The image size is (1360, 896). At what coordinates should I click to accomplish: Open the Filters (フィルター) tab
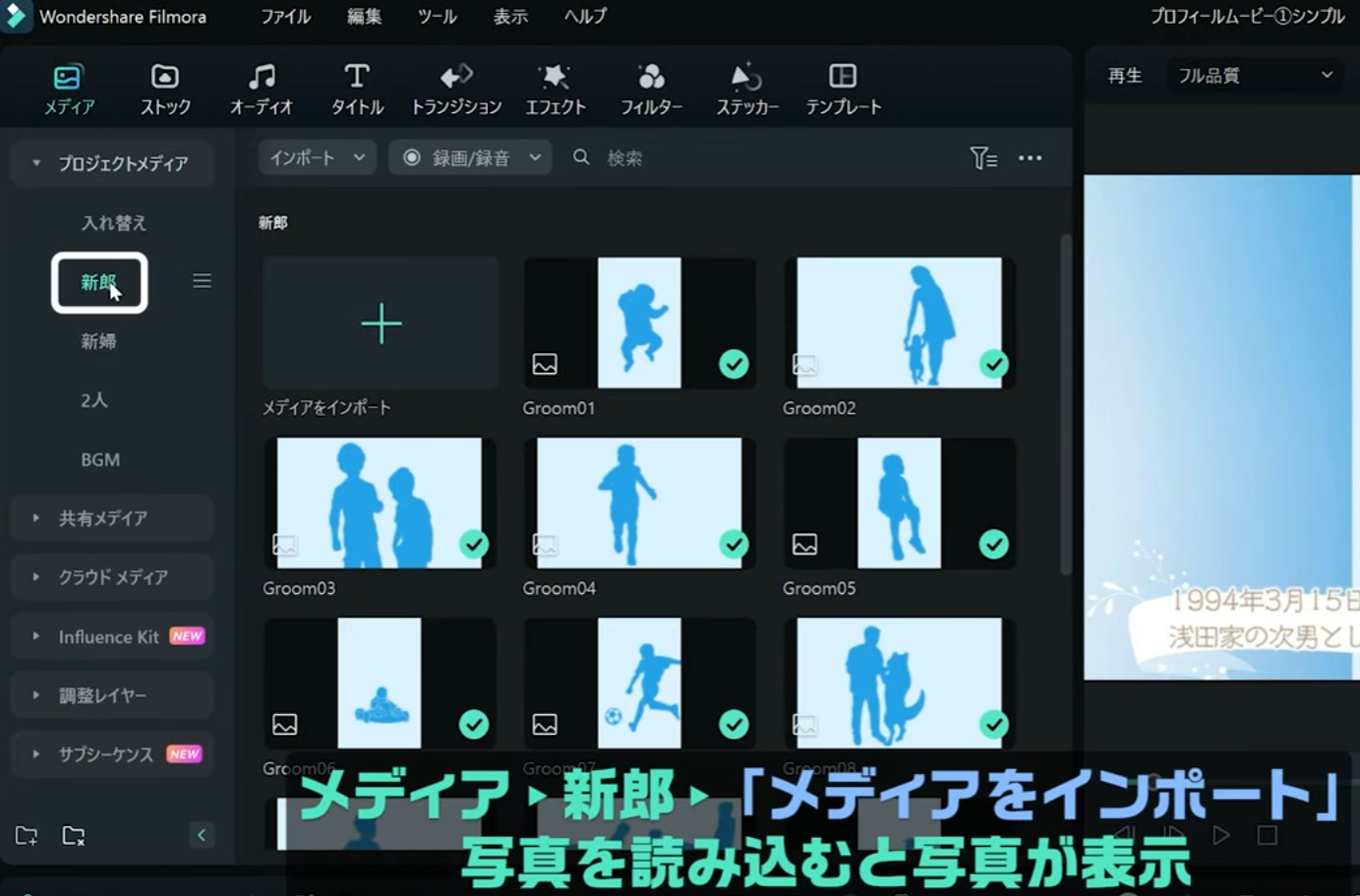tap(651, 89)
